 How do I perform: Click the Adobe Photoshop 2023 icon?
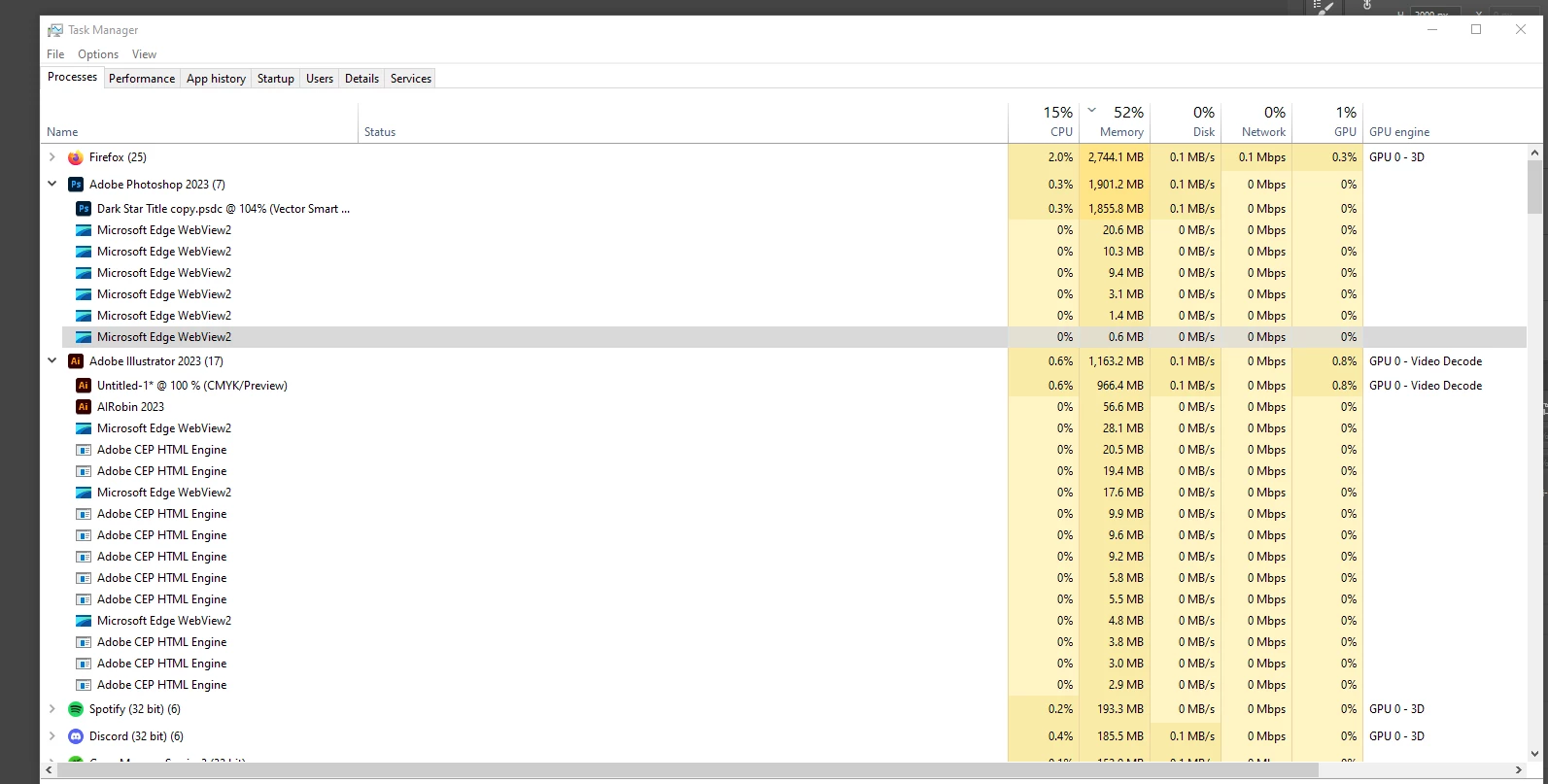[76, 185]
